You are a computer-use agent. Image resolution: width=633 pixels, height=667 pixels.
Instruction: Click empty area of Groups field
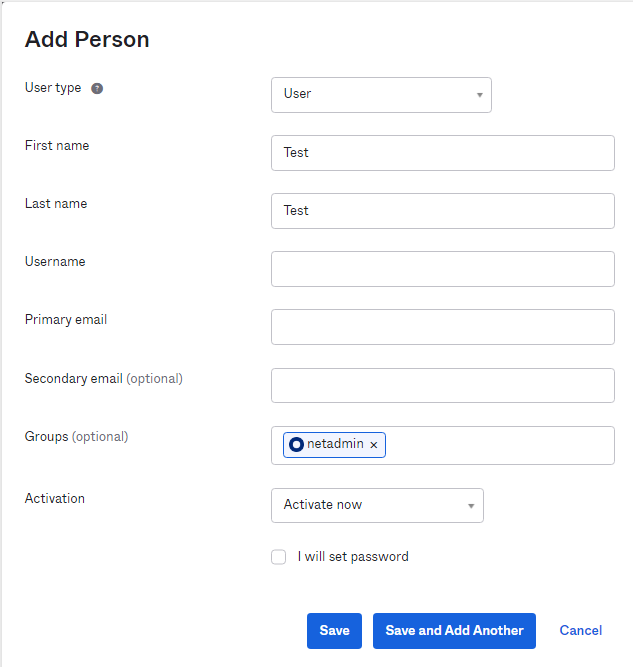tap(500, 445)
